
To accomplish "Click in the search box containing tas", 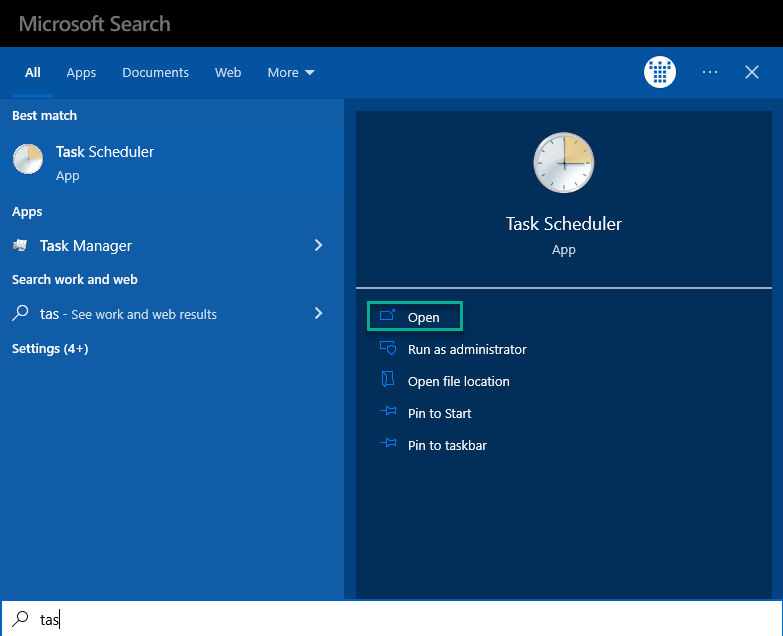I will 392,619.
